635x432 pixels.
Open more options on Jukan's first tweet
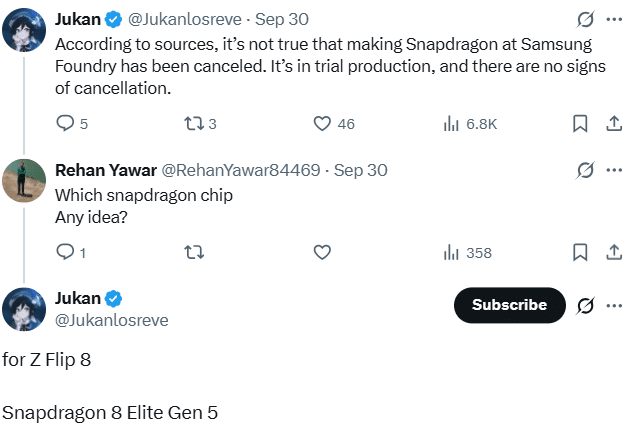pos(614,19)
